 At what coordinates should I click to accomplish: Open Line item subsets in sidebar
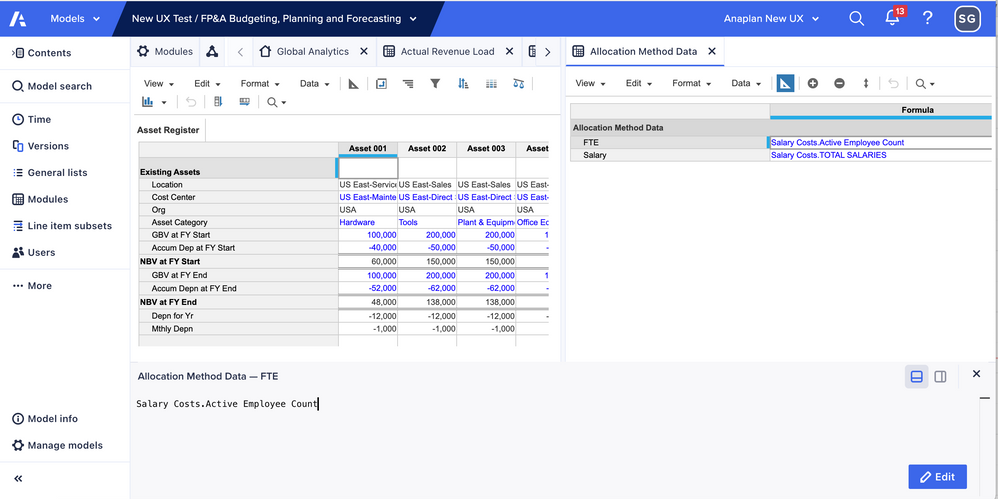(62, 226)
